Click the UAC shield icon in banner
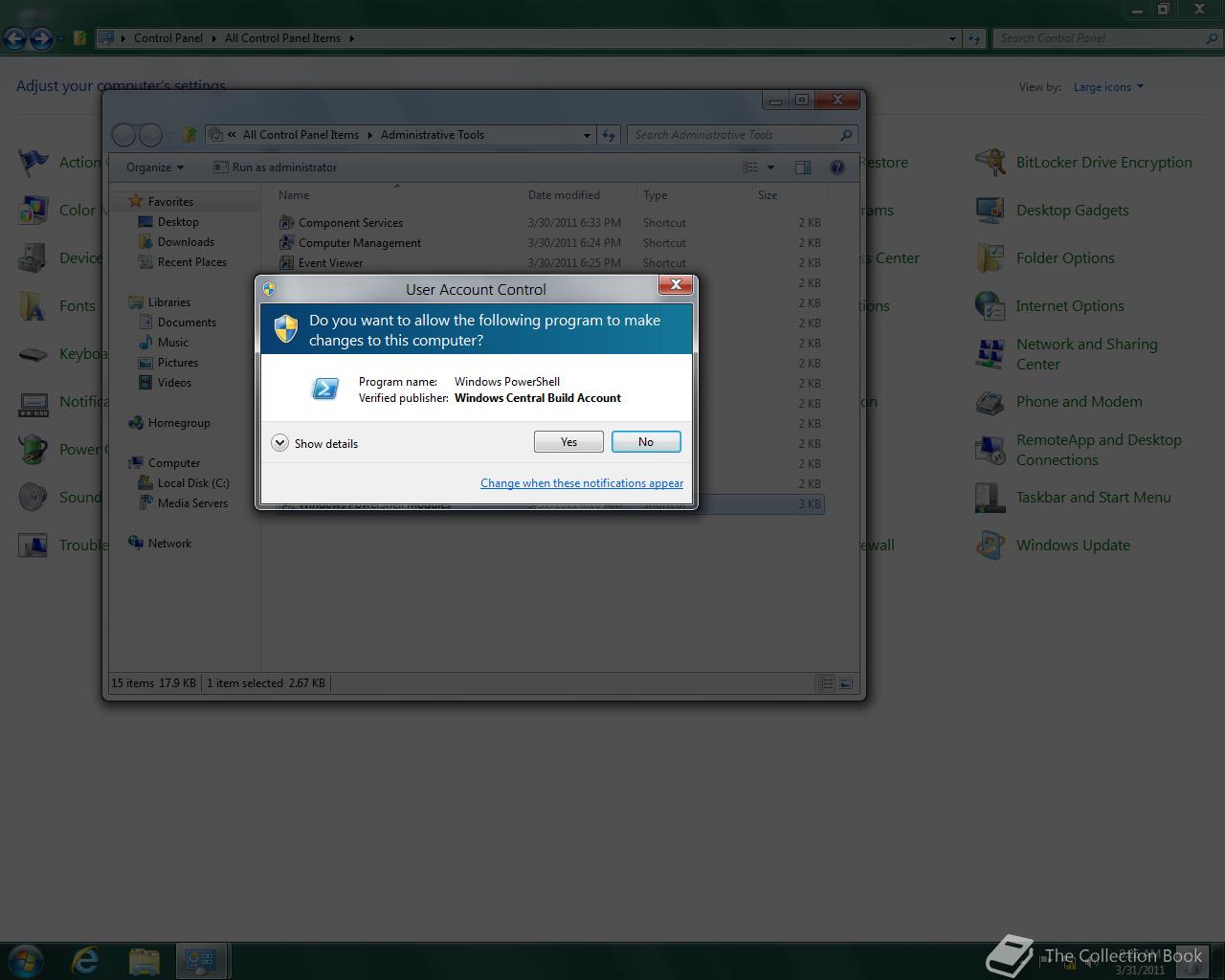The image size is (1225, 980). tap(285, 329)
